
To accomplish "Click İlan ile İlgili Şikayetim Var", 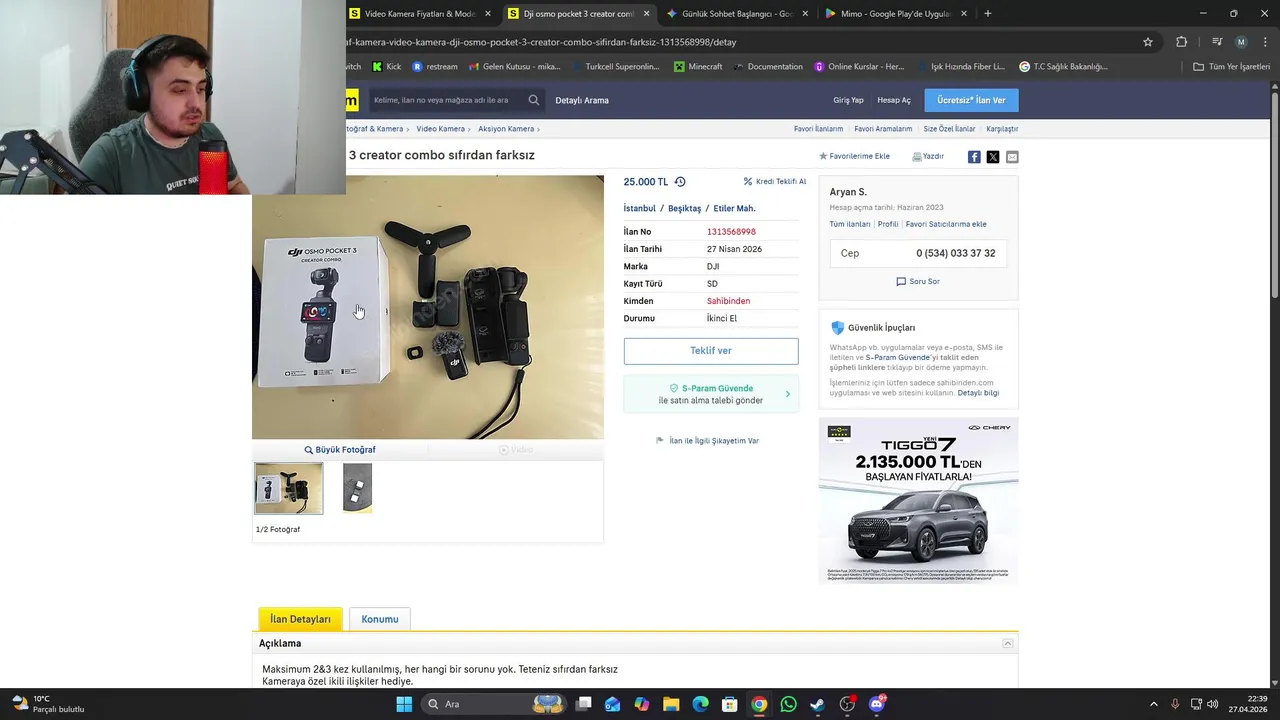I will pos(707,441).
